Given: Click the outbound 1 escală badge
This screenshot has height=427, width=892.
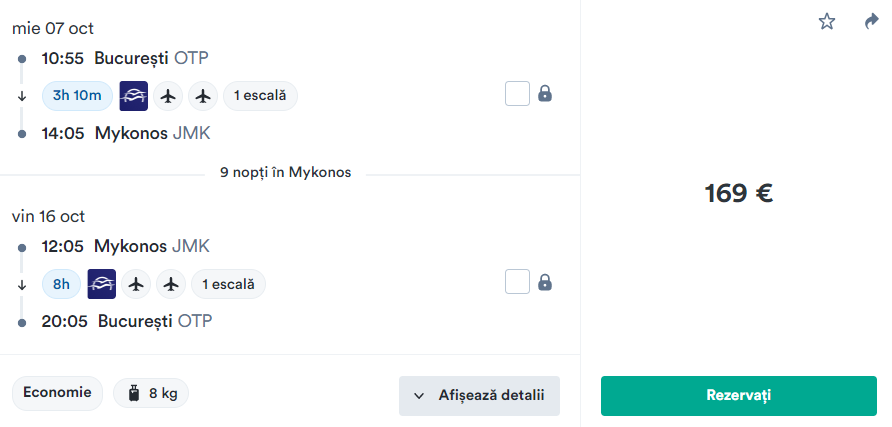Looking at the screenshot, I should 260,96.
